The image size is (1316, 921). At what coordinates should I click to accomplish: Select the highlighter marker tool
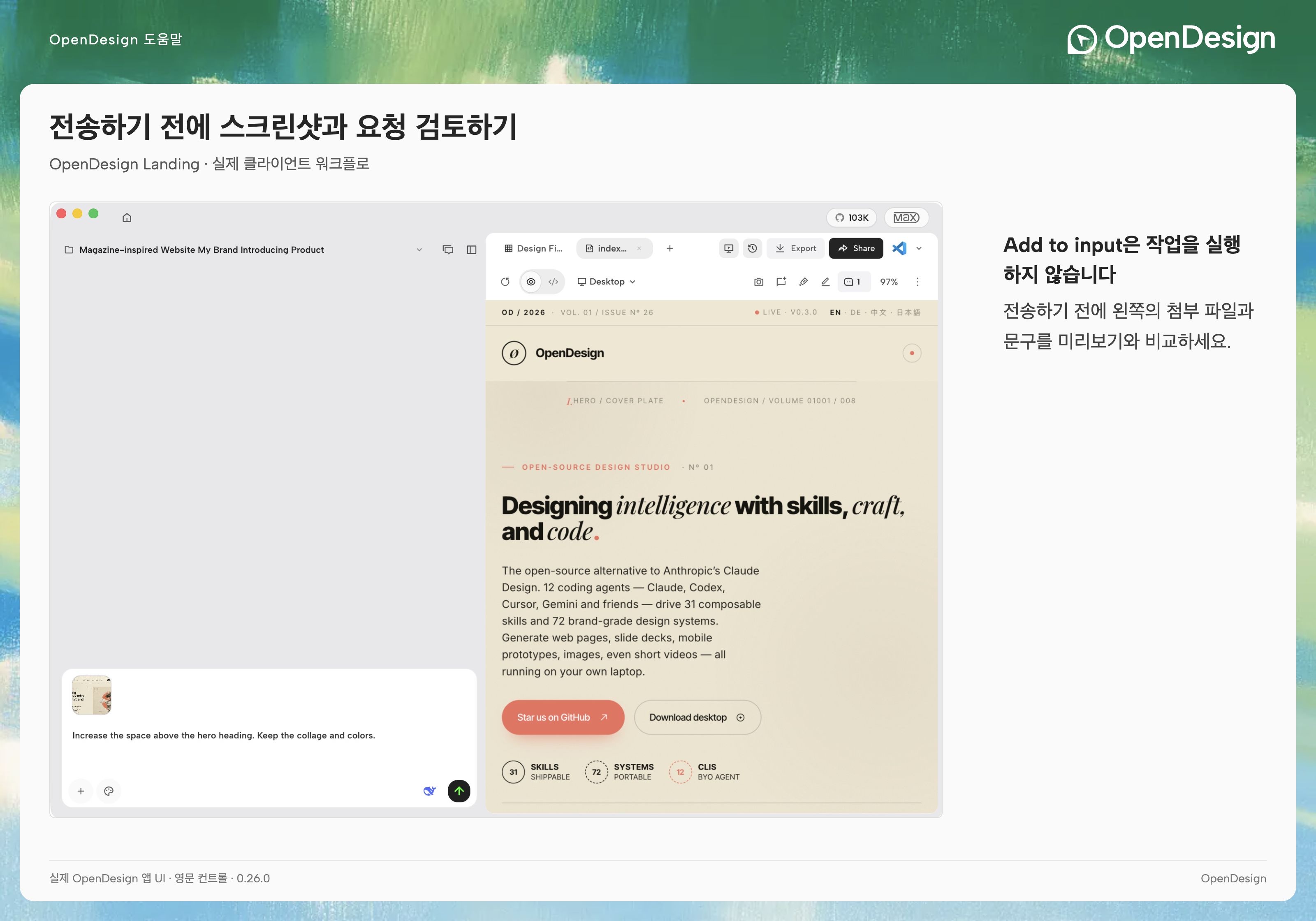point(803,281)
